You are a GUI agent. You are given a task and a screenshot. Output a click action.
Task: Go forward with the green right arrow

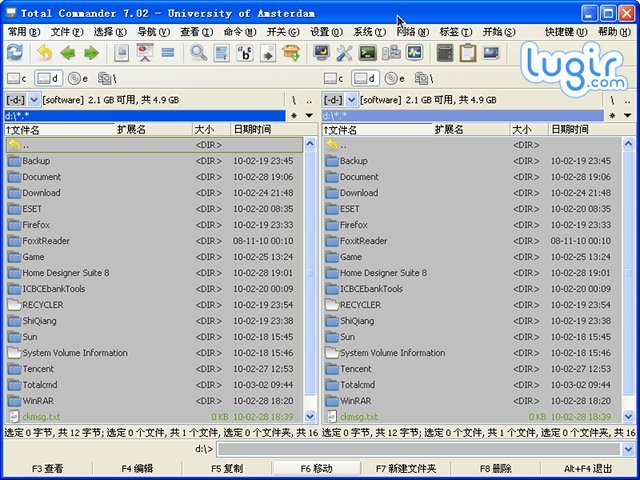(x=91, y=53)
